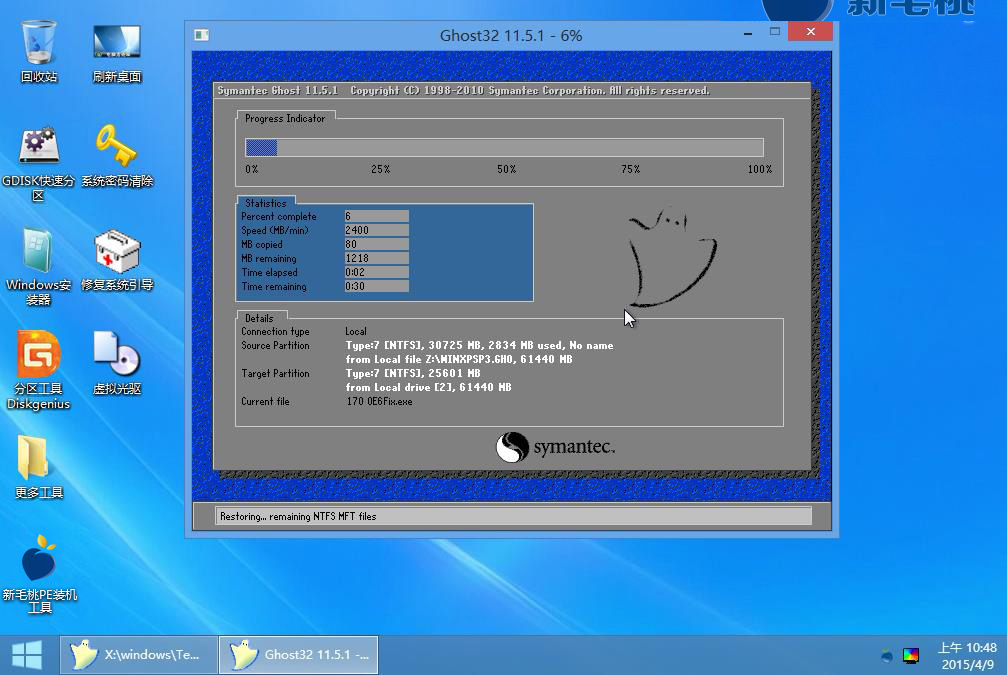Image resolution: width=1007 pixels, height=675 pixels.
Task: Open the 更多工具 folder icon
Action: 39,467
